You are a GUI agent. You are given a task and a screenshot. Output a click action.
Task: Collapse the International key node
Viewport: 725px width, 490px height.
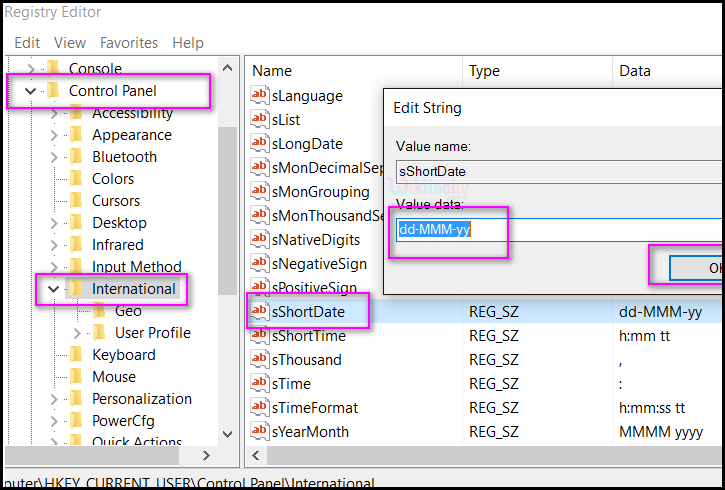click(54, 289)
